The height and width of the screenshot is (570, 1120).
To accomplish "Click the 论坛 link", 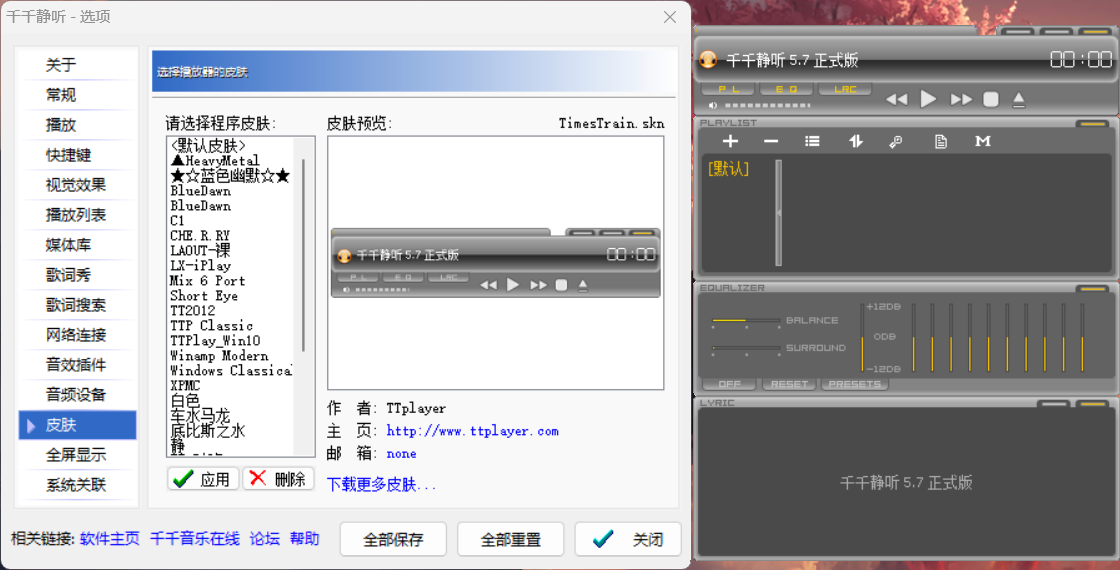I will point(264,539).
